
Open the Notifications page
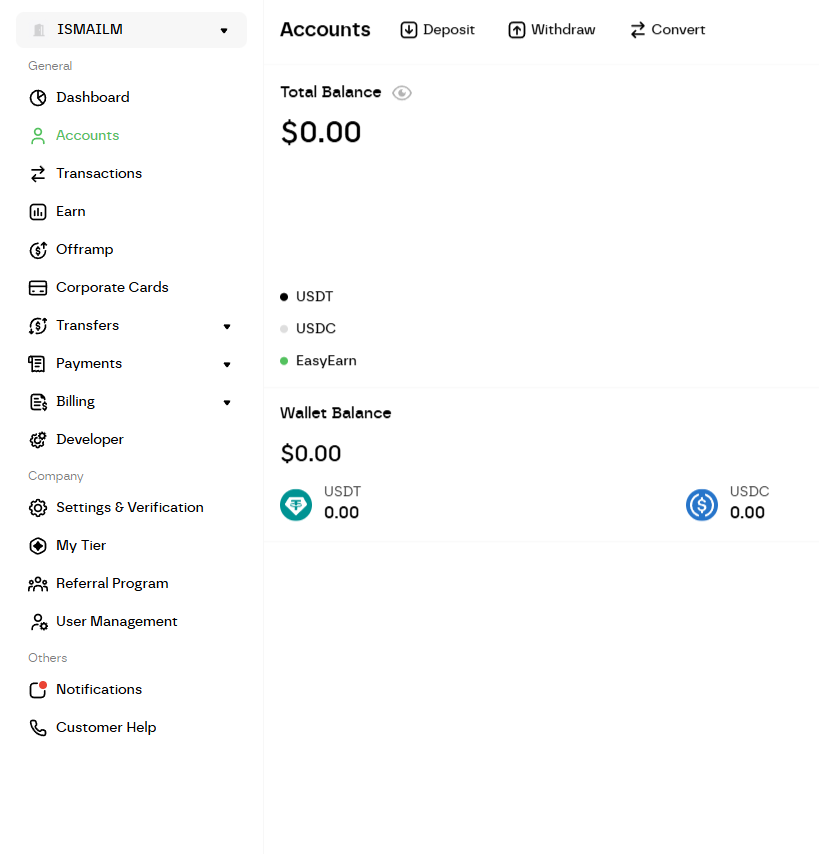99,690
